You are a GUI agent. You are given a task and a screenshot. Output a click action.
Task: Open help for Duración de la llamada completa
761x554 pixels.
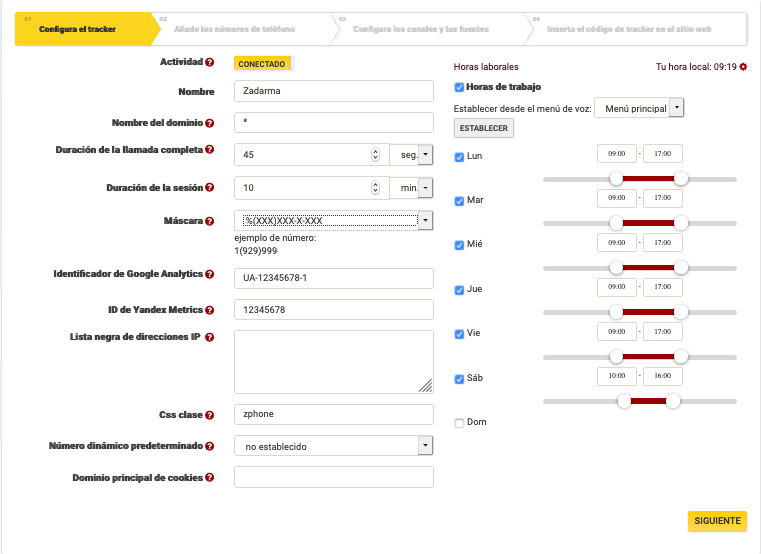coord(209,150)
